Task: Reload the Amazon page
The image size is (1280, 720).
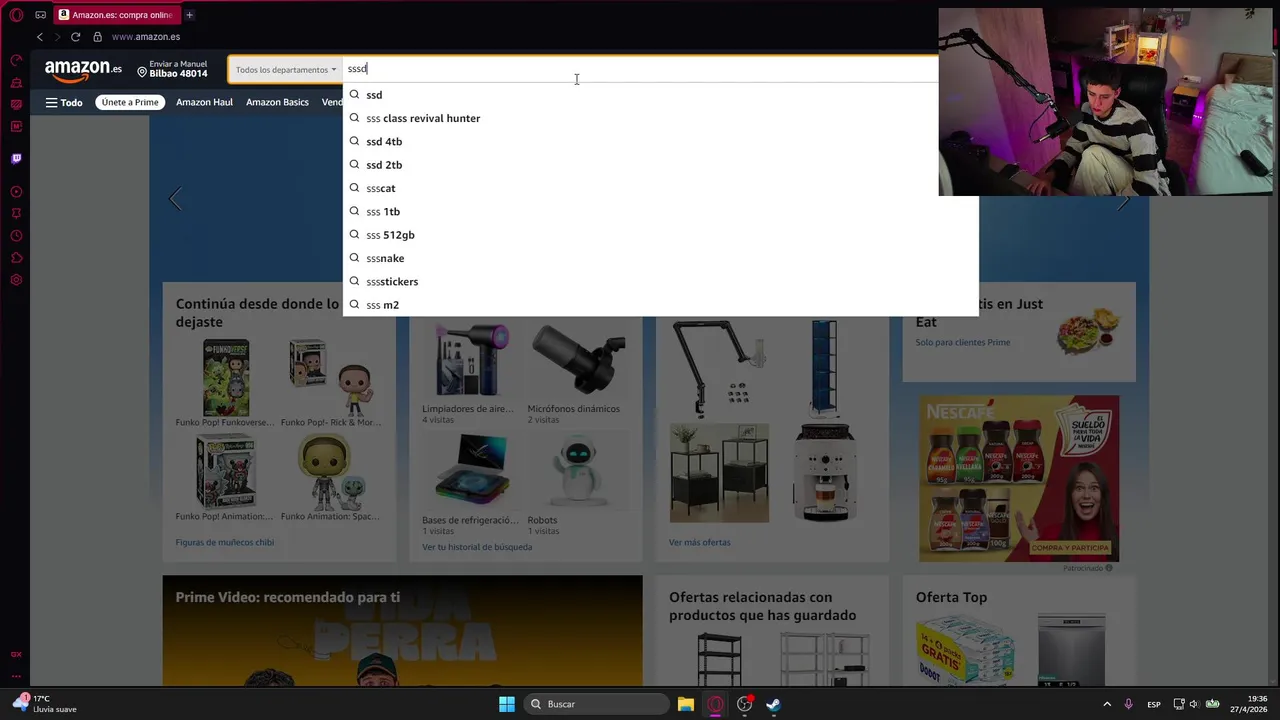Action: 75,37
